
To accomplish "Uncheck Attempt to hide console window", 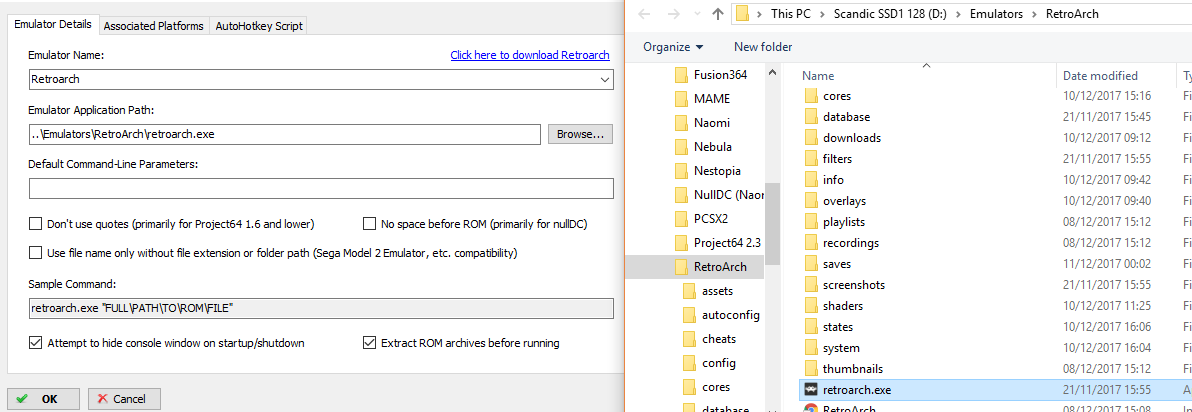I will [x=35, y=343].
